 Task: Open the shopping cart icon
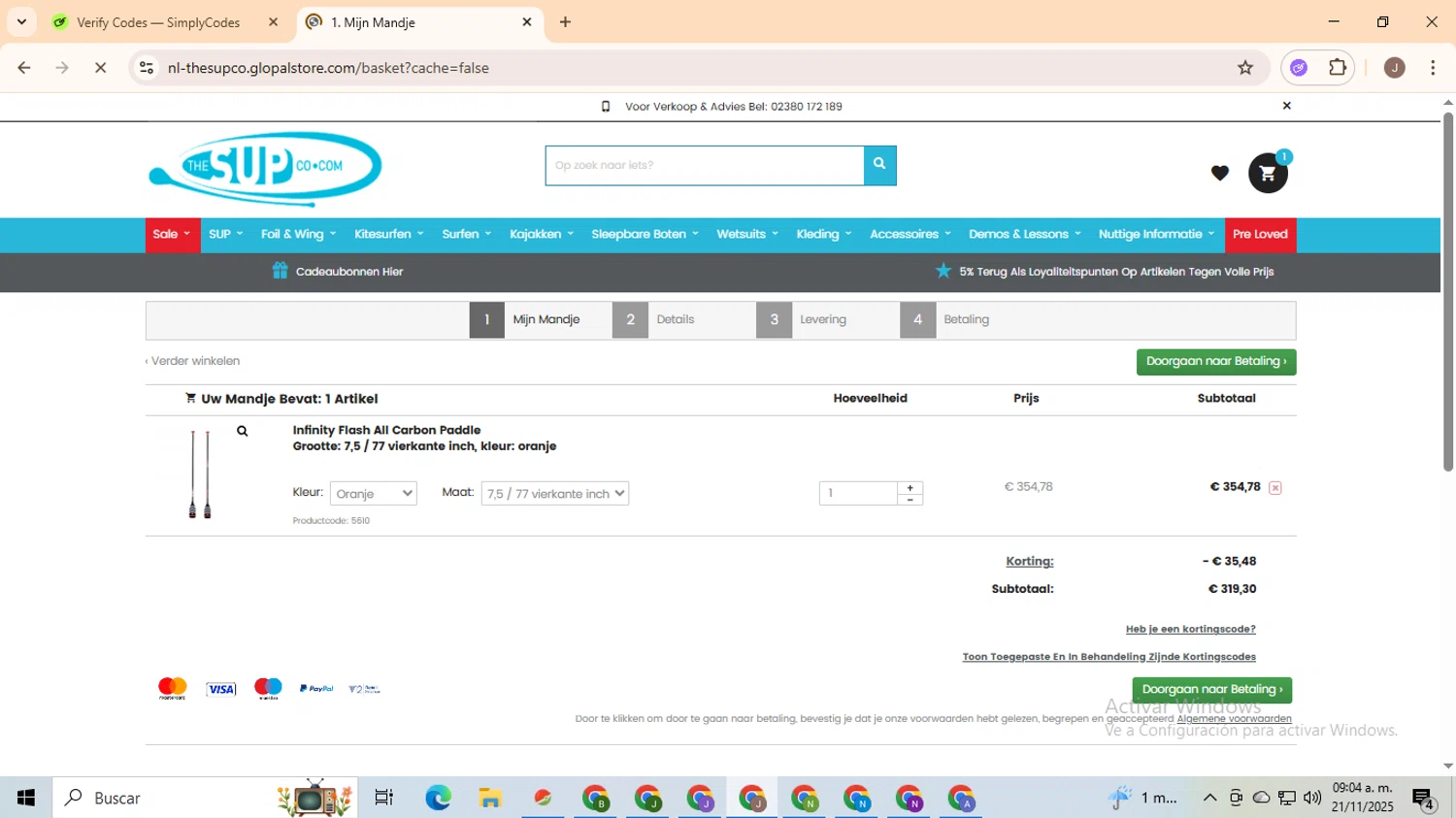1268,174
